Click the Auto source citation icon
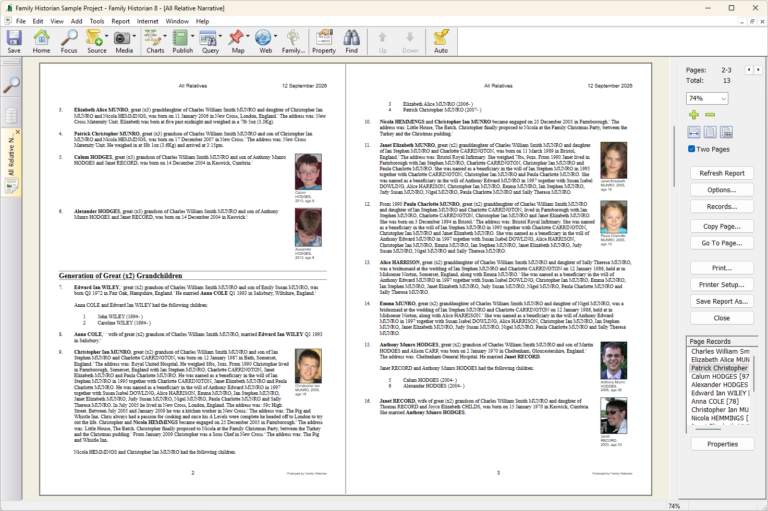Screen dimensions: 768x511 tap(441, 41)
